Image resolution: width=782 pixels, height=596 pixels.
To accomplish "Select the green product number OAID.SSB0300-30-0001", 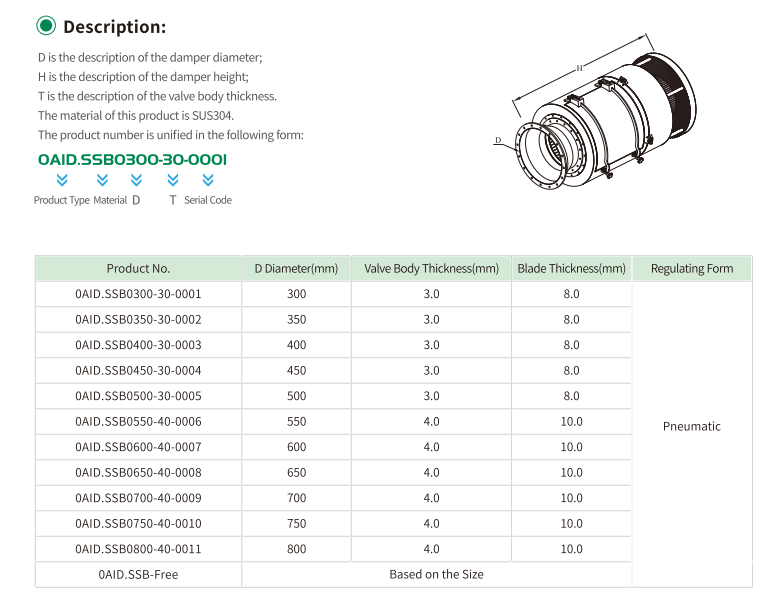I will pos(132,159).
